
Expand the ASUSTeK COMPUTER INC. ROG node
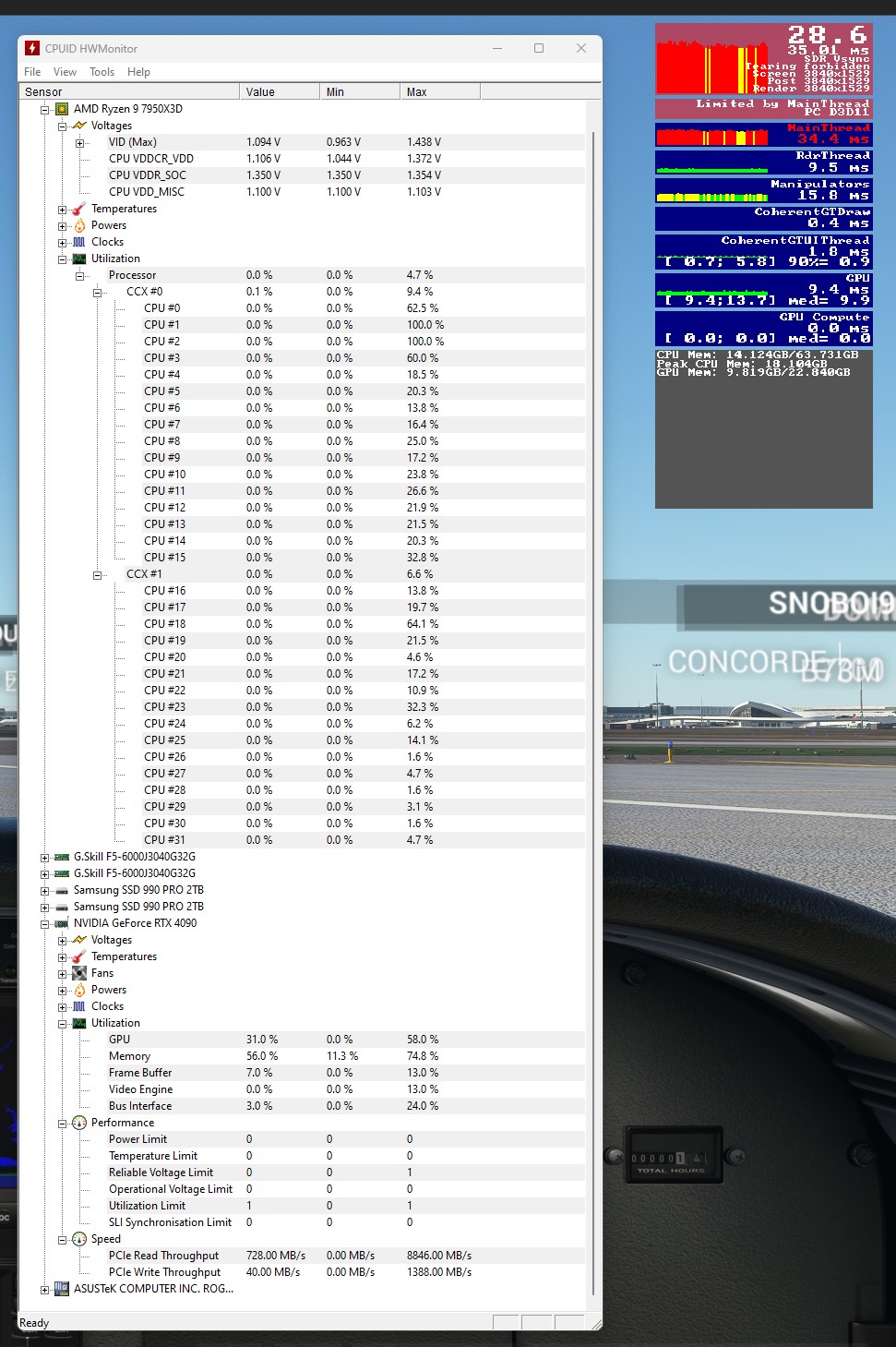click(x=44, y=1289)
